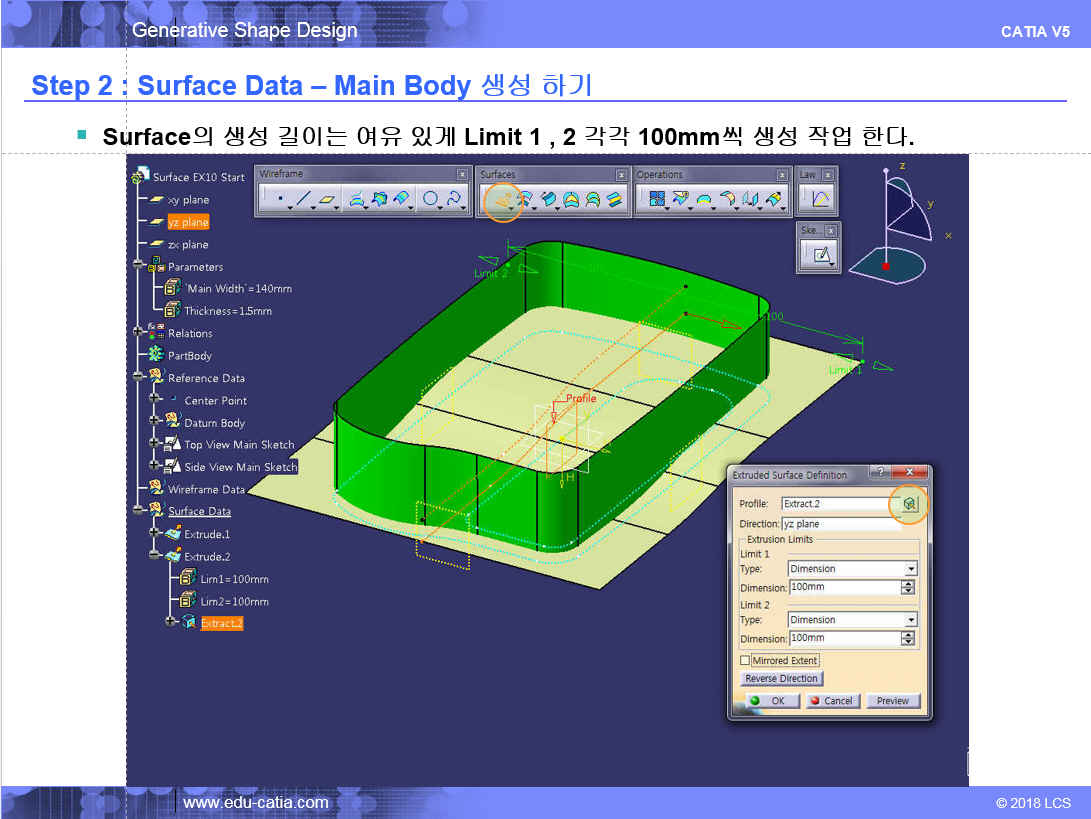Select yz plane in the specification tree

tap(188, 223)
